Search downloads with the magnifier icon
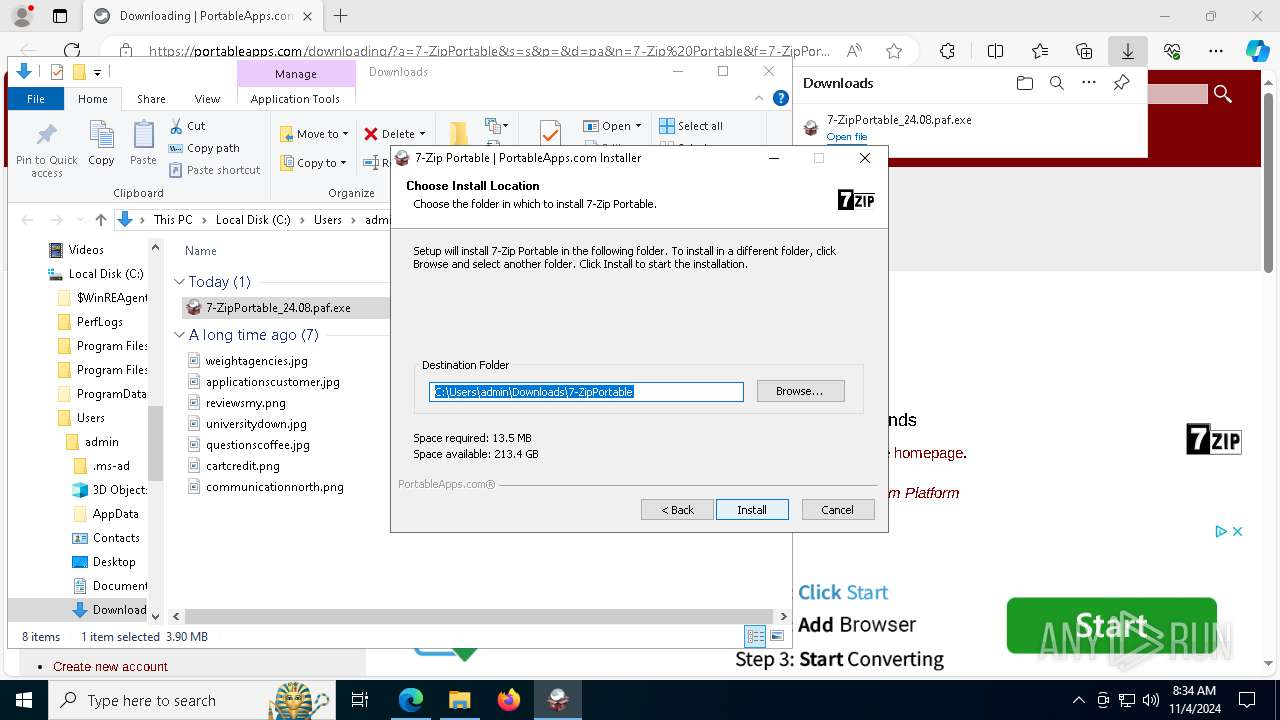1280x720 pixels. 1056,83
